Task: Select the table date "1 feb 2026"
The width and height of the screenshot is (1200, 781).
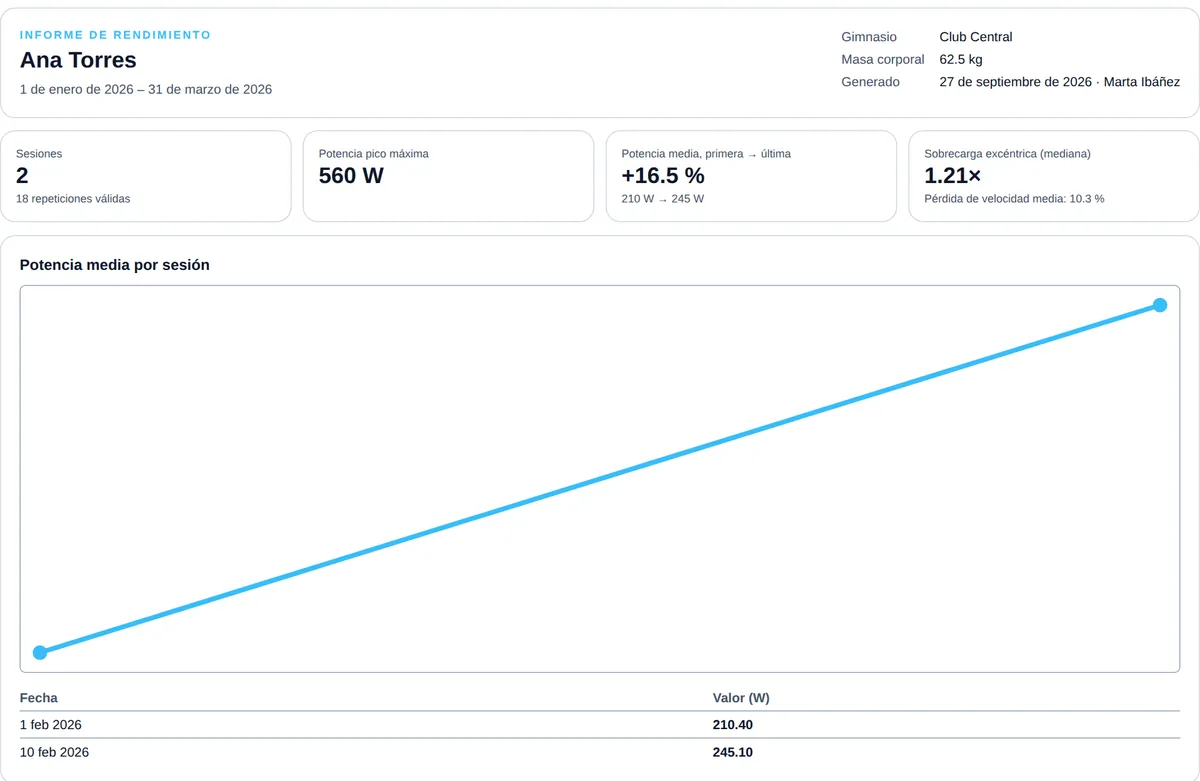Action: pyautogui.click(x=51, y=725)
